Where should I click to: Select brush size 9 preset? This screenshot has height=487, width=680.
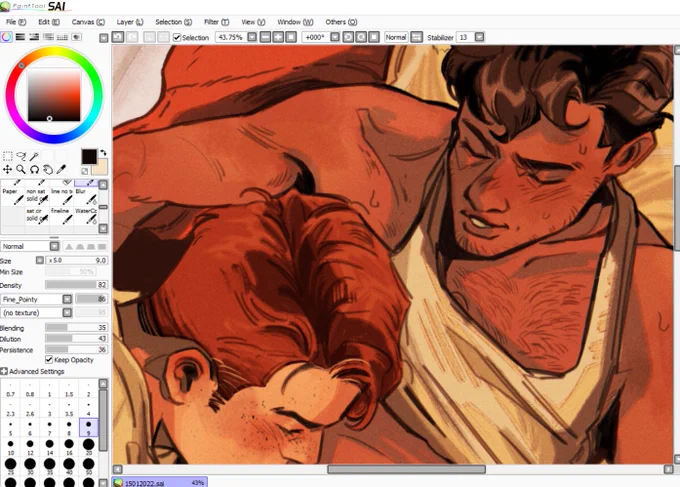click(x=88, y=428)
